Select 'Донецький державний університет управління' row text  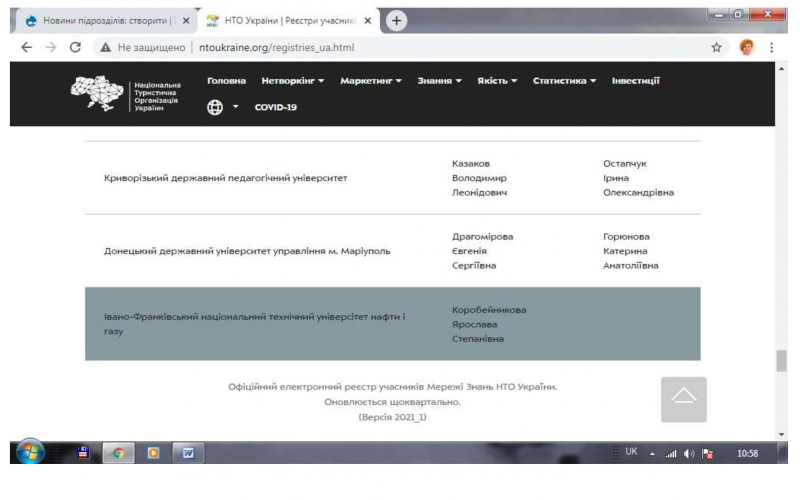(247, 251)
